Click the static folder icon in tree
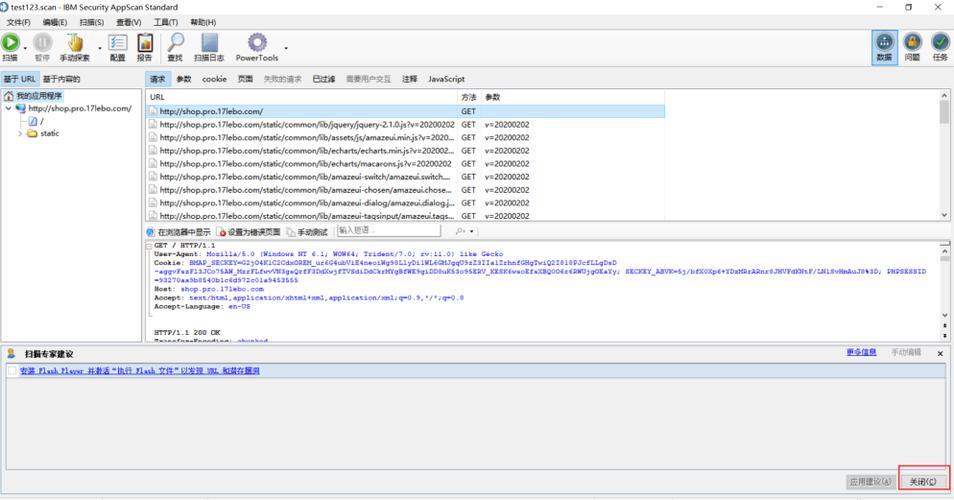This screenshot has width=954, height=500. tap(32, 133)
